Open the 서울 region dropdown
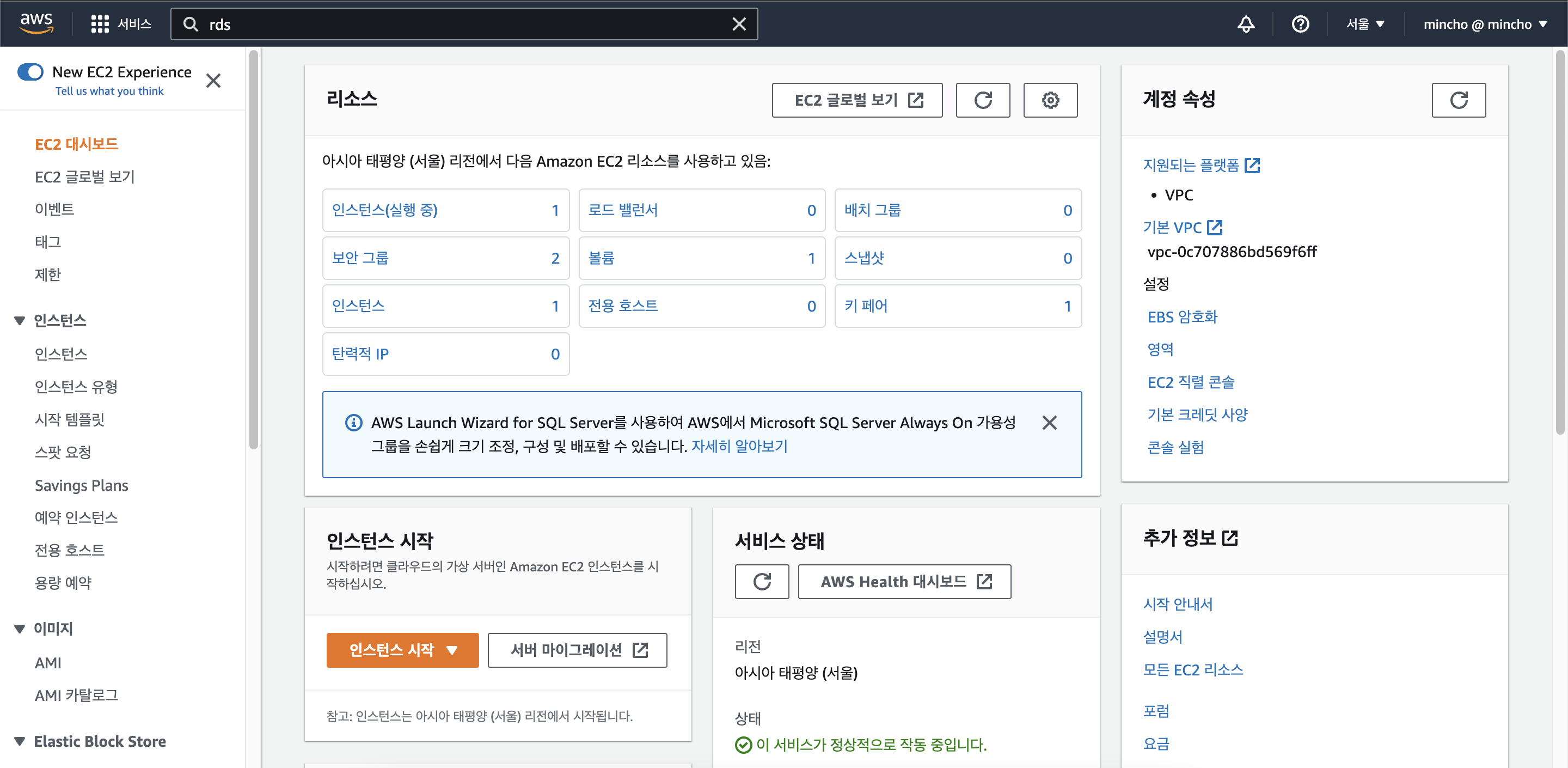1568x768 pixels. 1365,24
